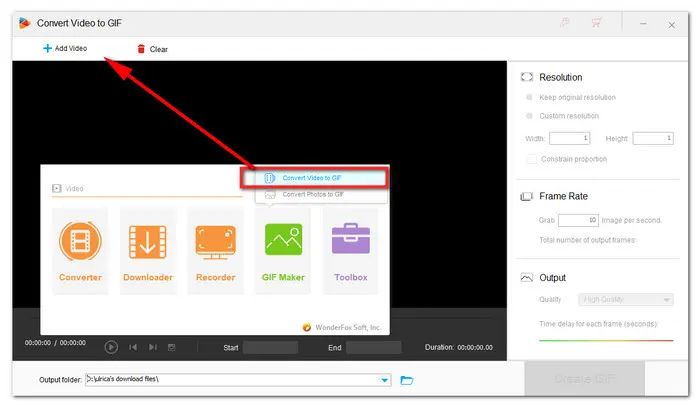Click the Add Video button

(65, 48)
